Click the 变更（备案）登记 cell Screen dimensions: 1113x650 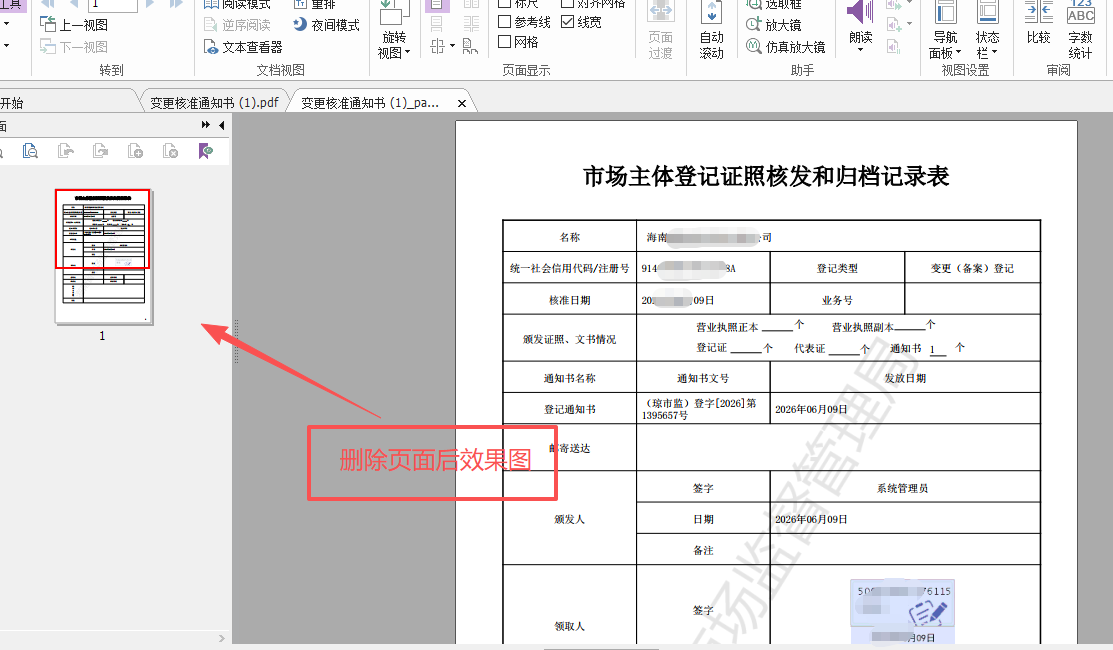972,268
